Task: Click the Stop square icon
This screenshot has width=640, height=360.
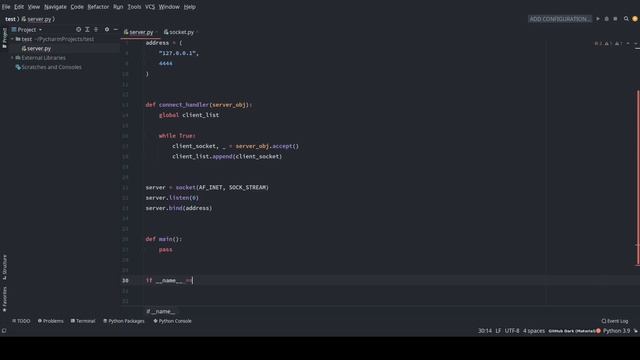Action: tap(616, 19)
